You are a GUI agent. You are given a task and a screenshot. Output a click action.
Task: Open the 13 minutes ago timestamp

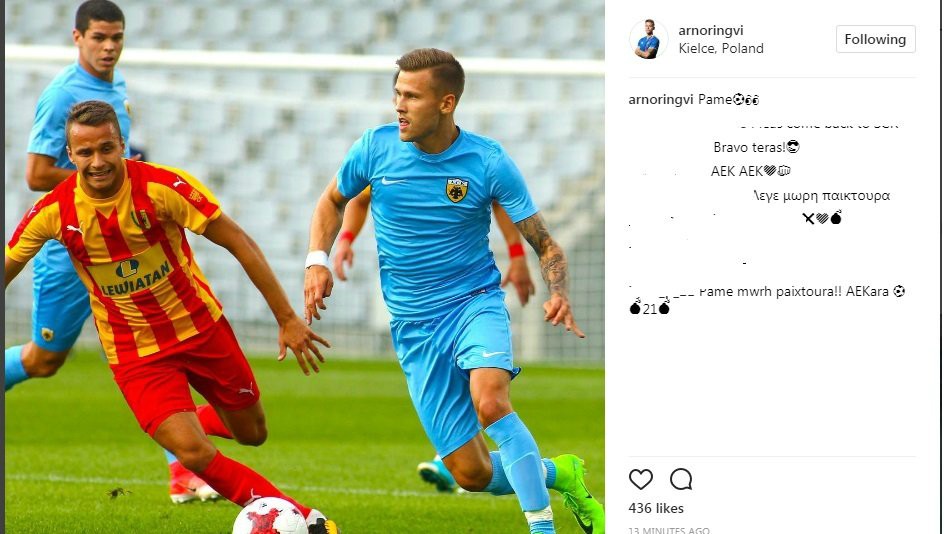[669, 530]
